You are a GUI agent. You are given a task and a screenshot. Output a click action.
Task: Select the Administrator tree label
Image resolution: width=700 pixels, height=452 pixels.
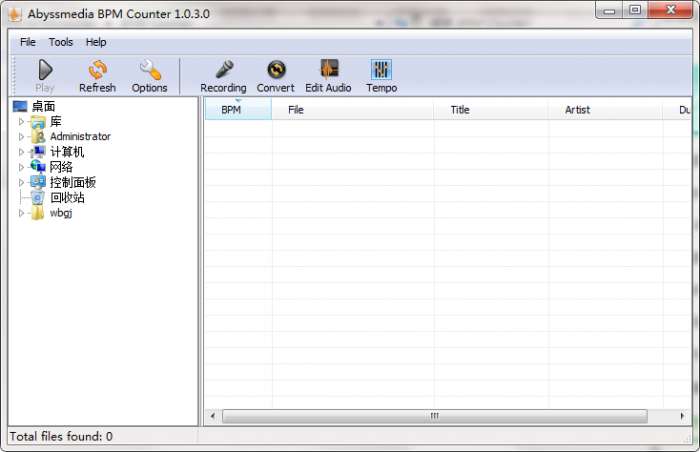80,137
